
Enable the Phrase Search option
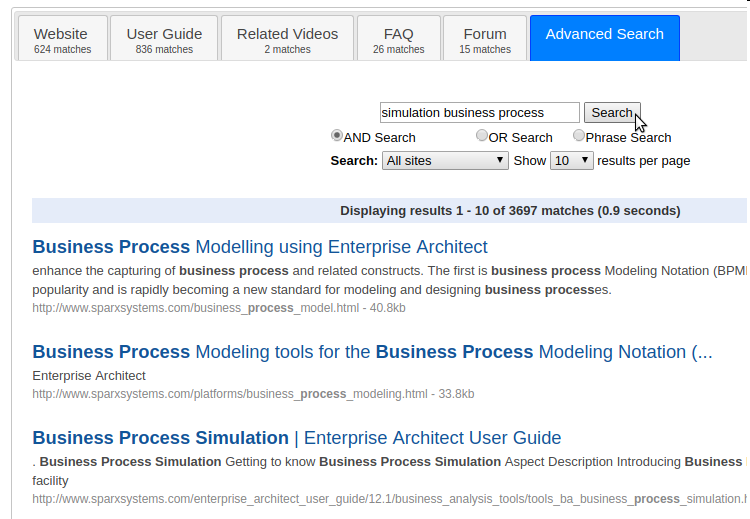pos(579,136)
